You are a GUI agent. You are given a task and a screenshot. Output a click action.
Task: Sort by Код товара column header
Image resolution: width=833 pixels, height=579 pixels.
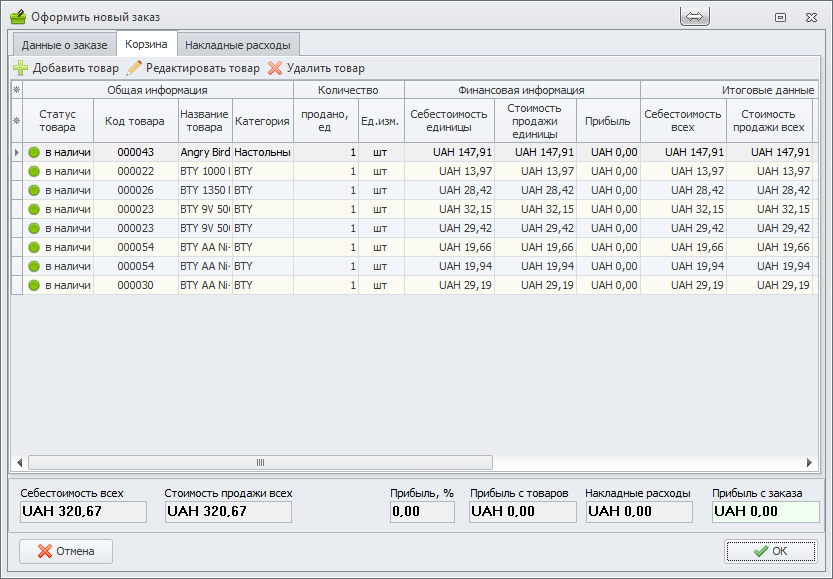[x=135, y=121]
